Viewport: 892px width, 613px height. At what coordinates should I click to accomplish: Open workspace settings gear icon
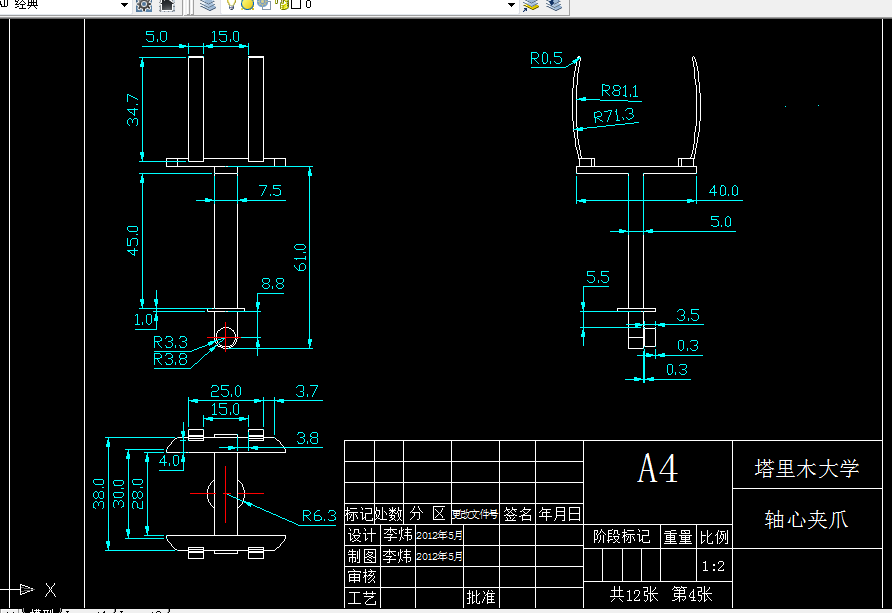pyautogui.click(x=144, y=5)
